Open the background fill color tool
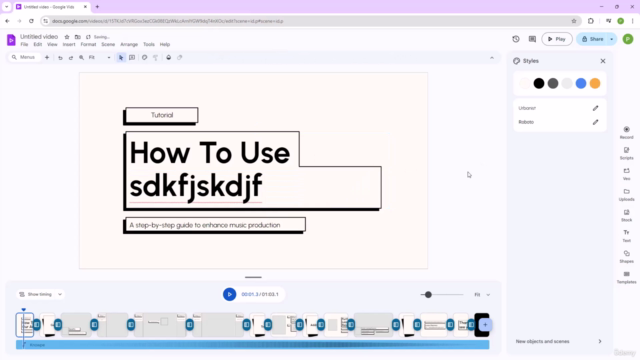The image size is (640, 360). [169, 58]
